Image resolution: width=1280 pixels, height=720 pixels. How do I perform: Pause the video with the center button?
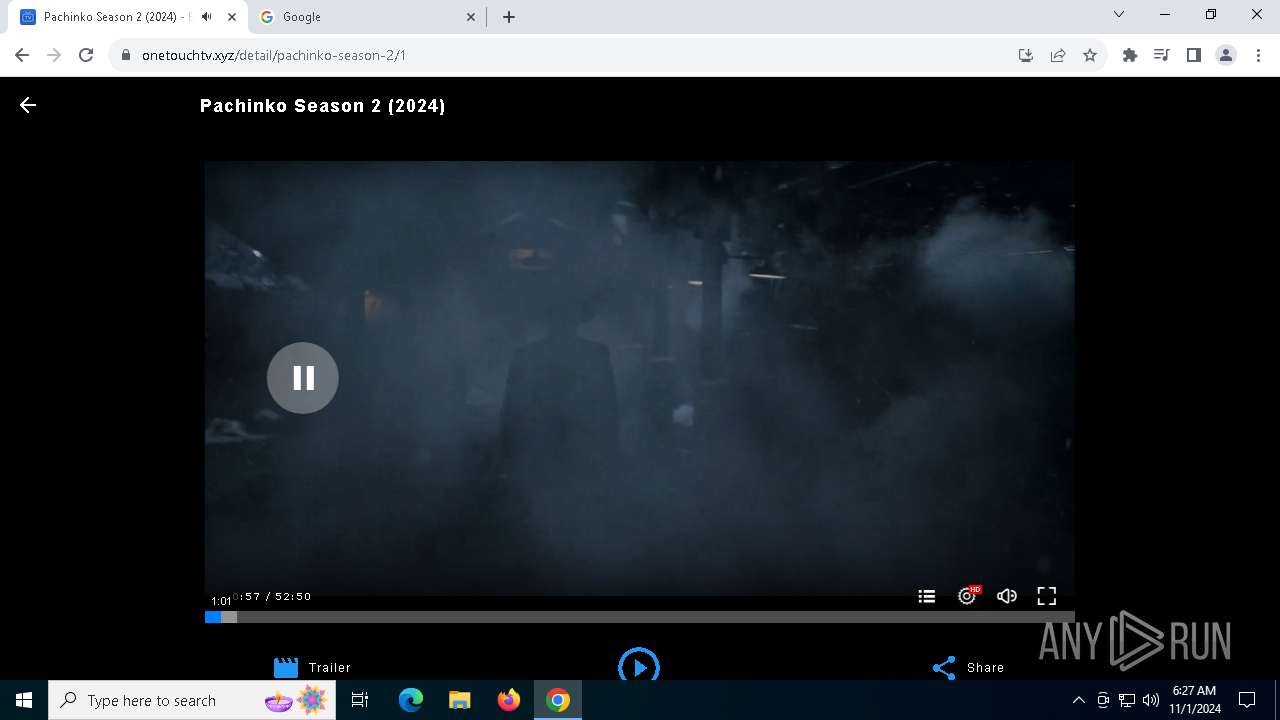303,378
